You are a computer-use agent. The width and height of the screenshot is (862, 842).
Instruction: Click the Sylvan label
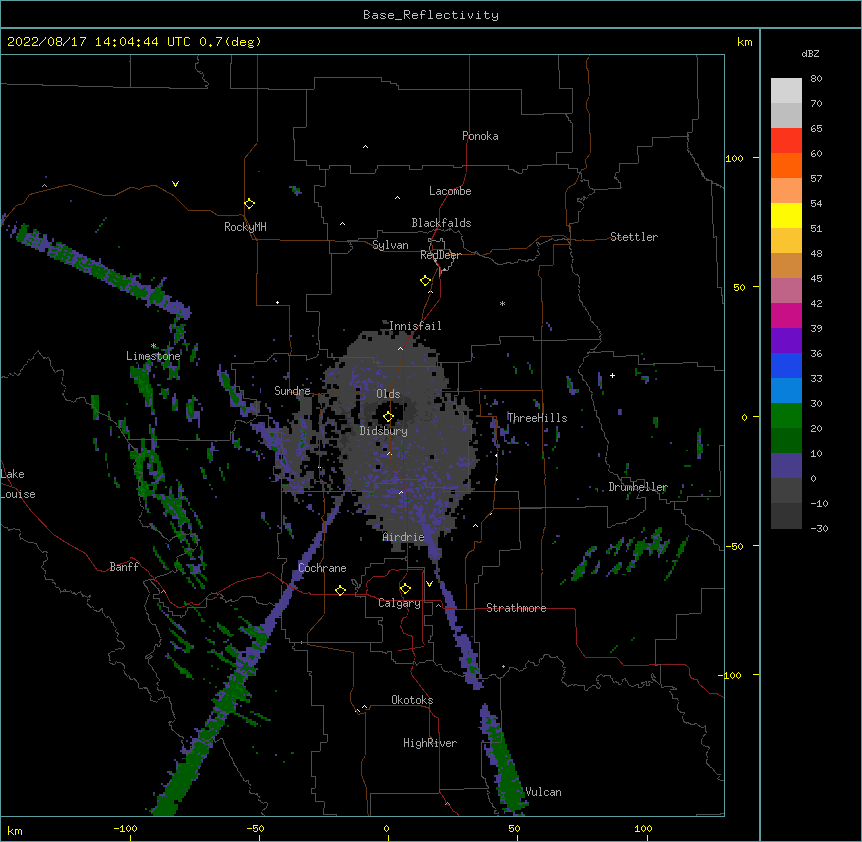click(x=390, y=245)
